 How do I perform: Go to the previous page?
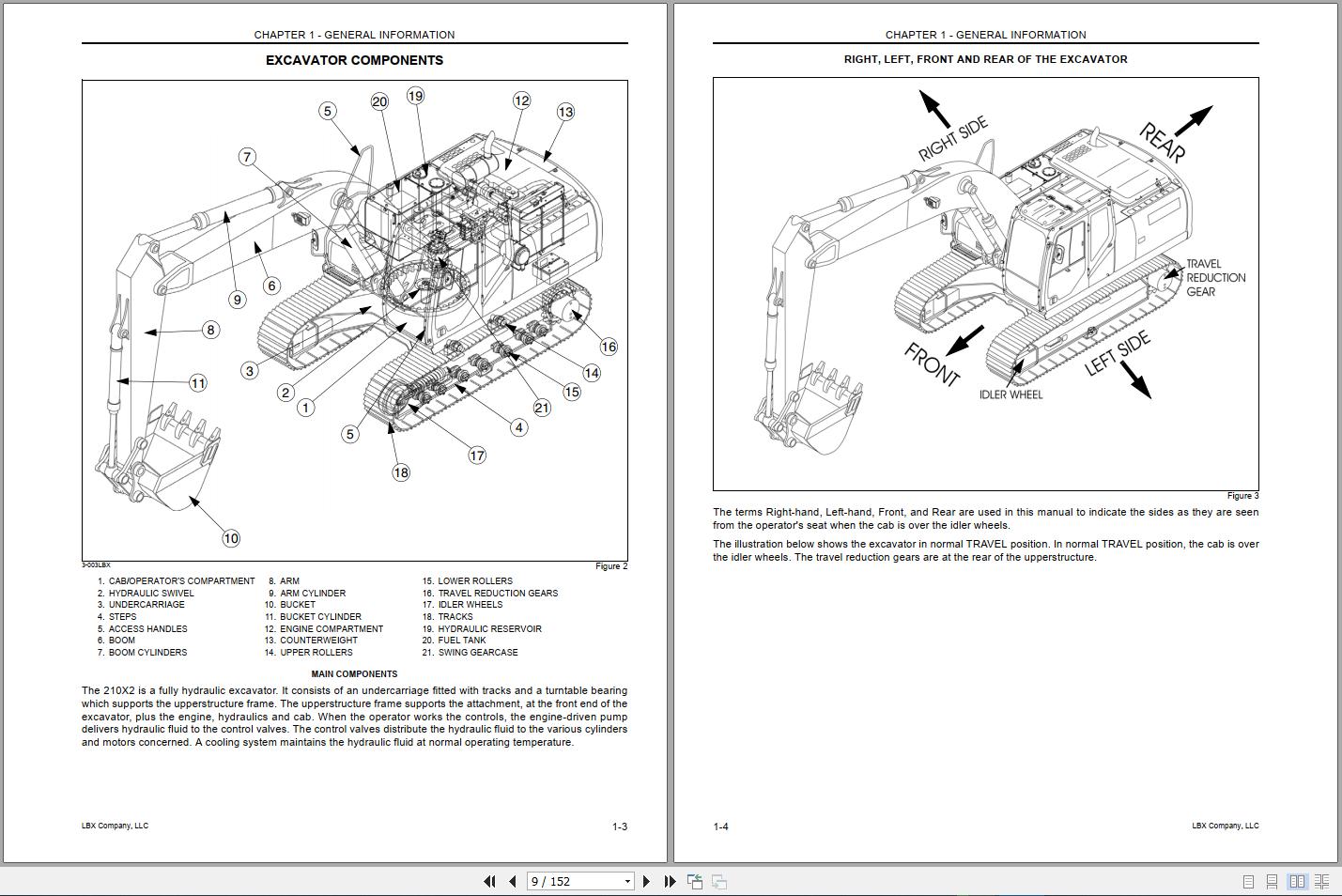pyautogui.click(x=513, y=881)
